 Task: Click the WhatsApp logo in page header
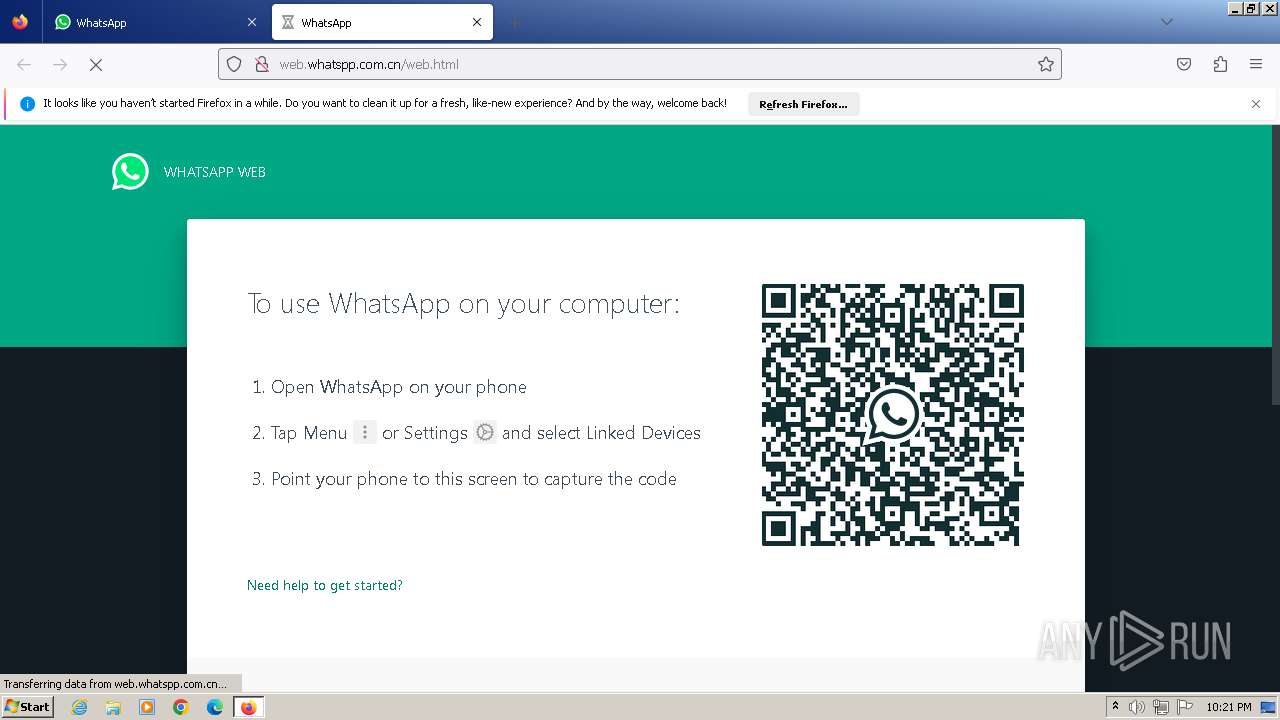(x=130, y=172)
